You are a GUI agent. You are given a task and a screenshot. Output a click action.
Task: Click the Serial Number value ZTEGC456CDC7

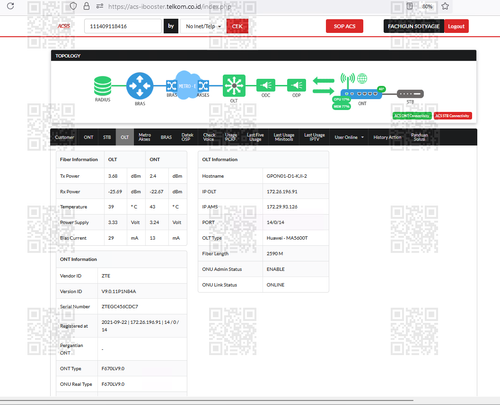pos(120,307)
